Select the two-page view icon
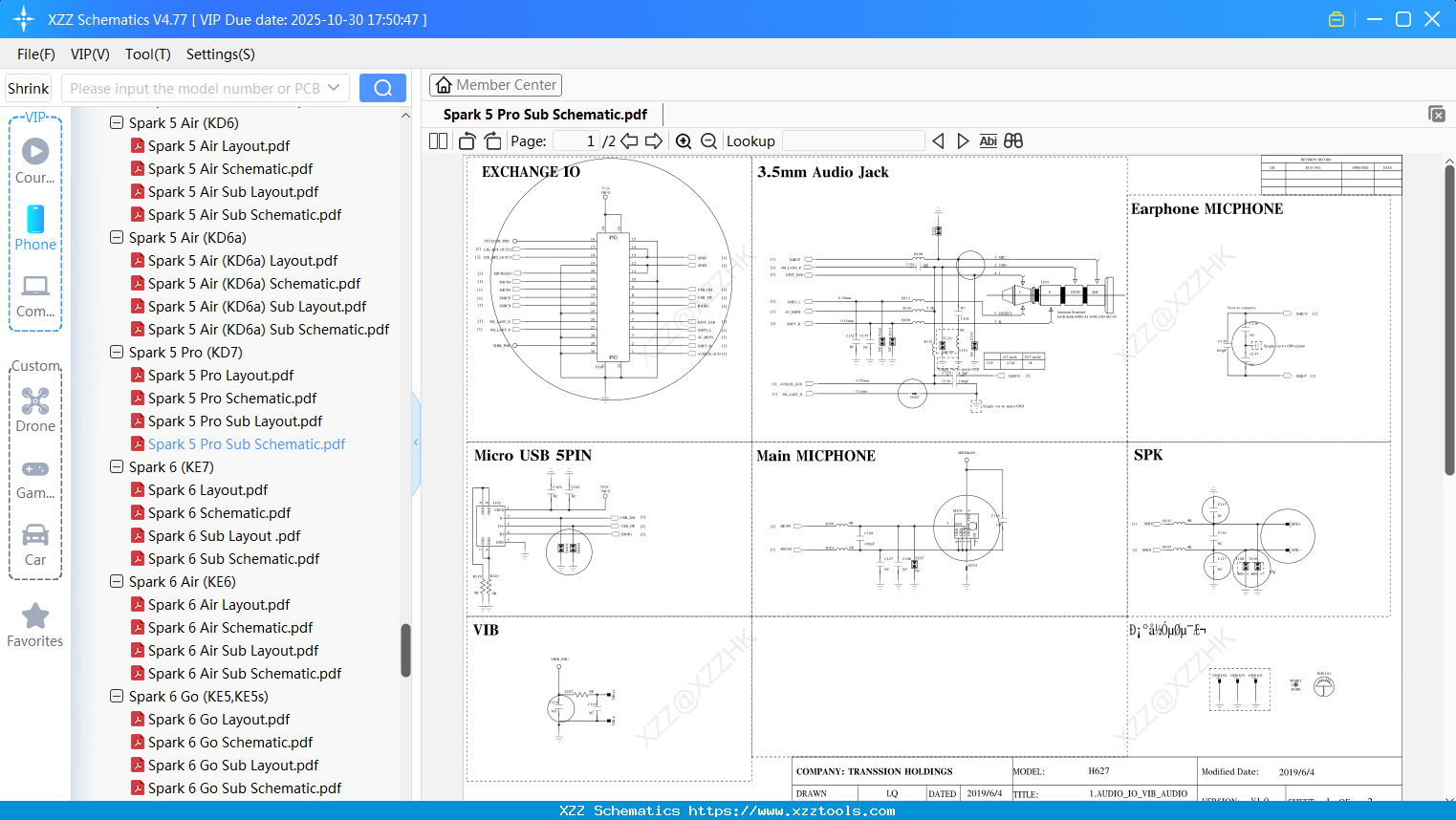1456x820 pixels. 437,140
